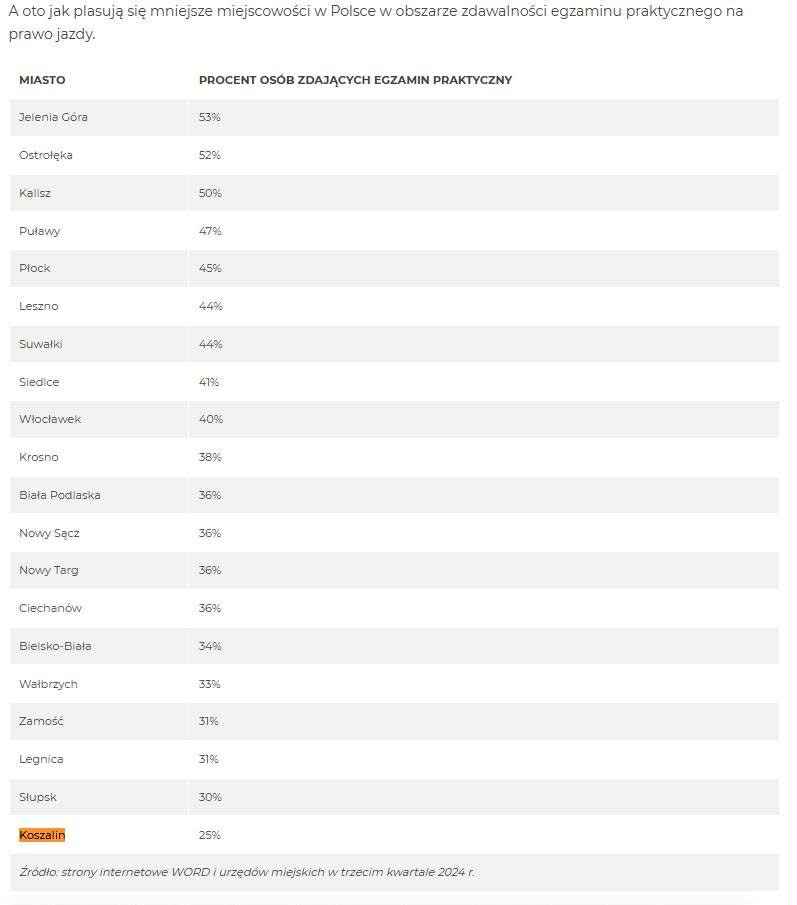
Task: Select the Płock city name
Action: (35, 268)
